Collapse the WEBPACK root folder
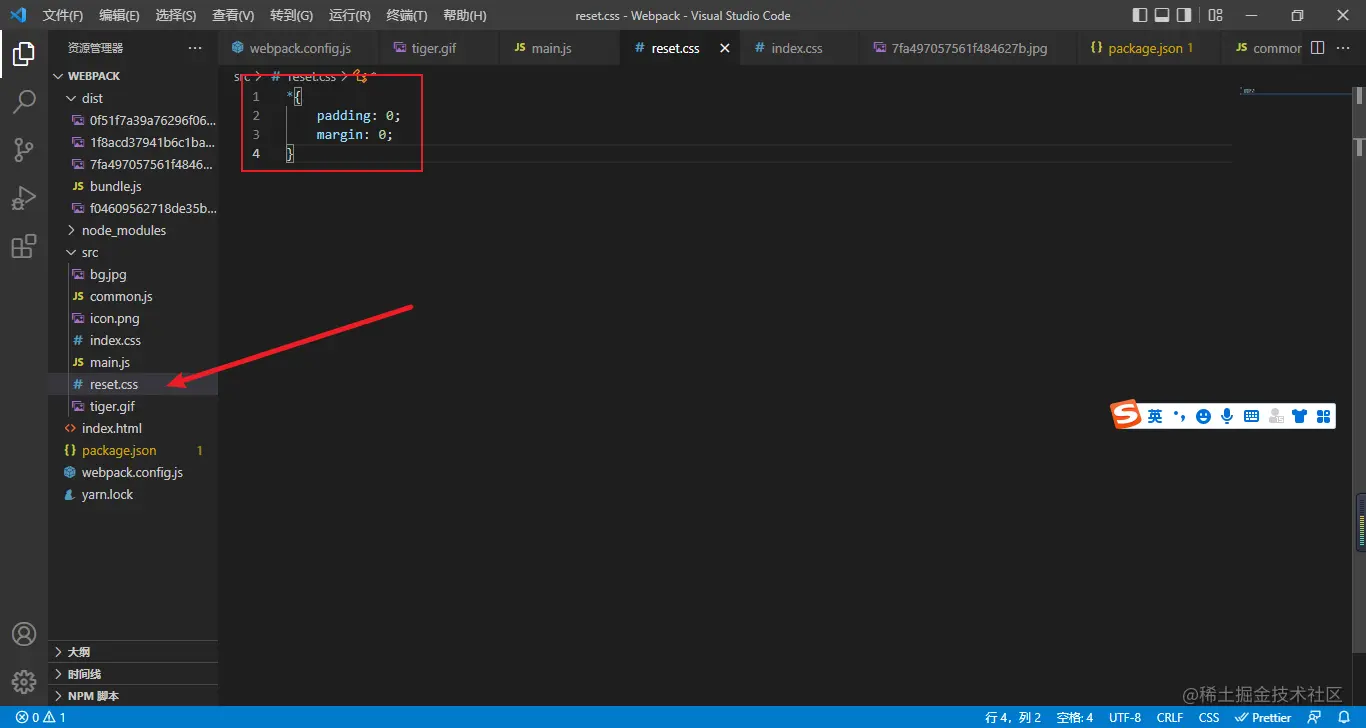This screenshot has height=728, width=1366. (133, 76)
